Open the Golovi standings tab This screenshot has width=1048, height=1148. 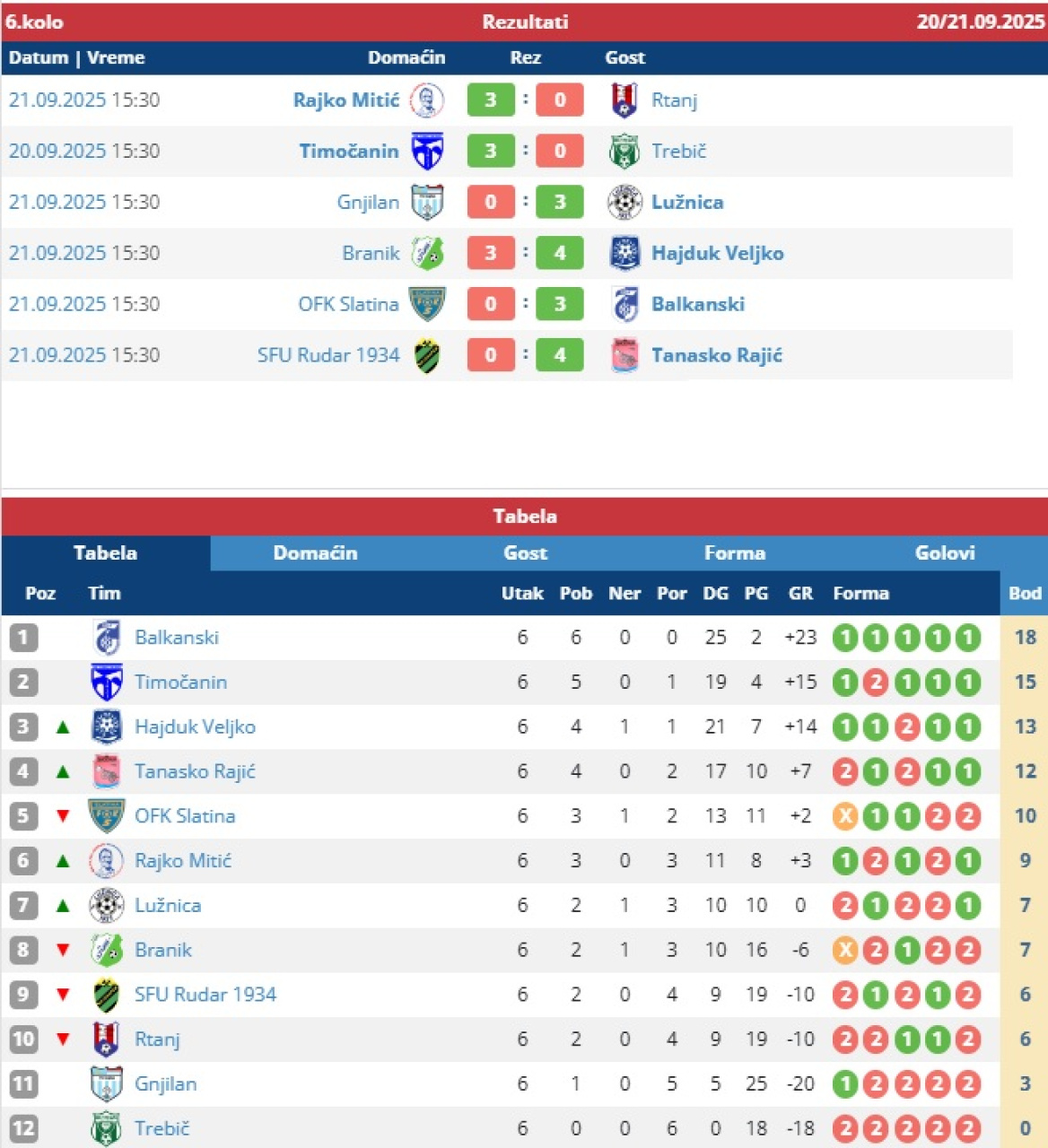(x=944, y=553)
